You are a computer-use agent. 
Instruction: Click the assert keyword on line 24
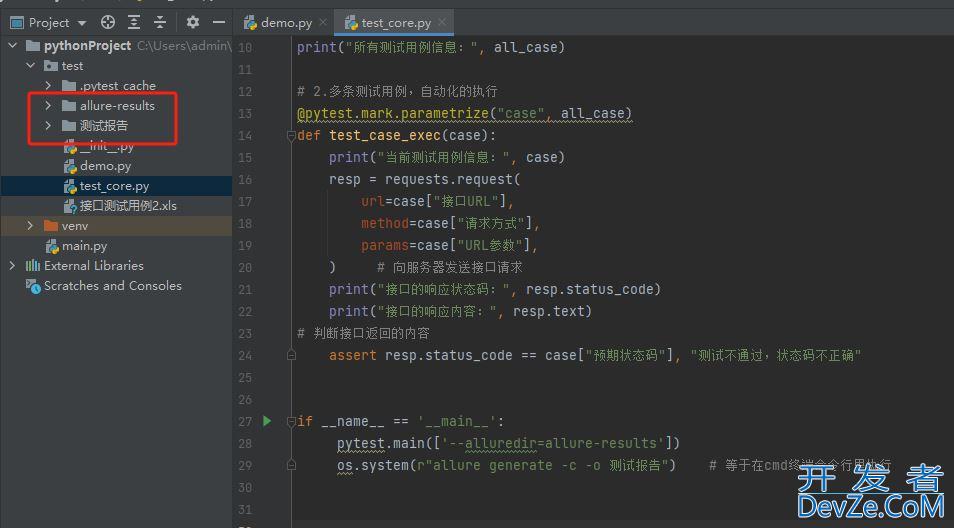[x=353, y=355]
